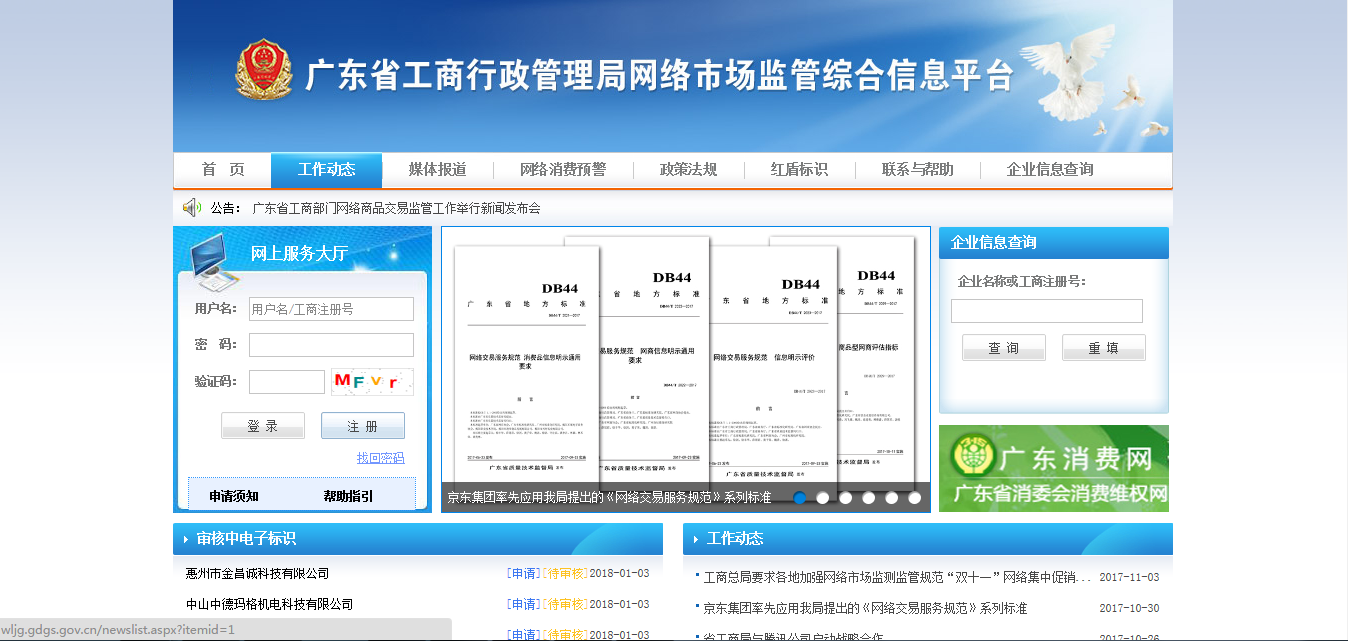1348x641 pixels.
Task: Click the announcement speaker icon
Action: pos(192,208)
